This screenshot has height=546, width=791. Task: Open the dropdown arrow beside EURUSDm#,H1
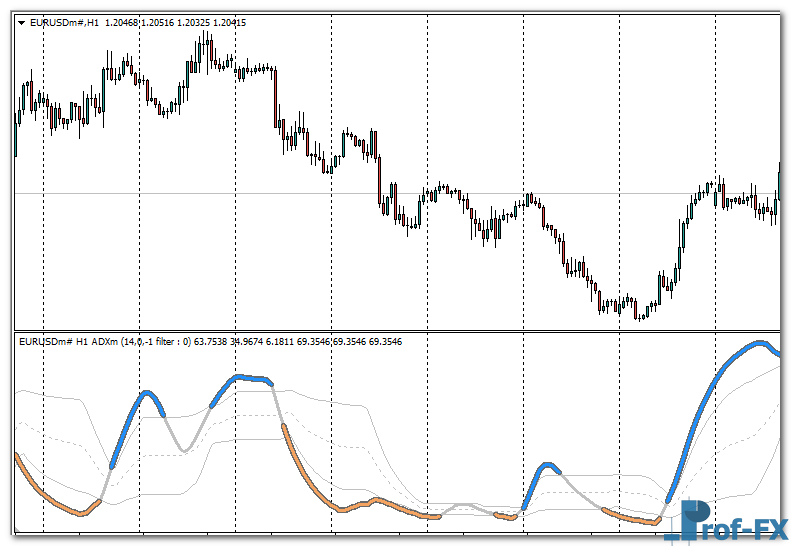[x=21, y=22]
